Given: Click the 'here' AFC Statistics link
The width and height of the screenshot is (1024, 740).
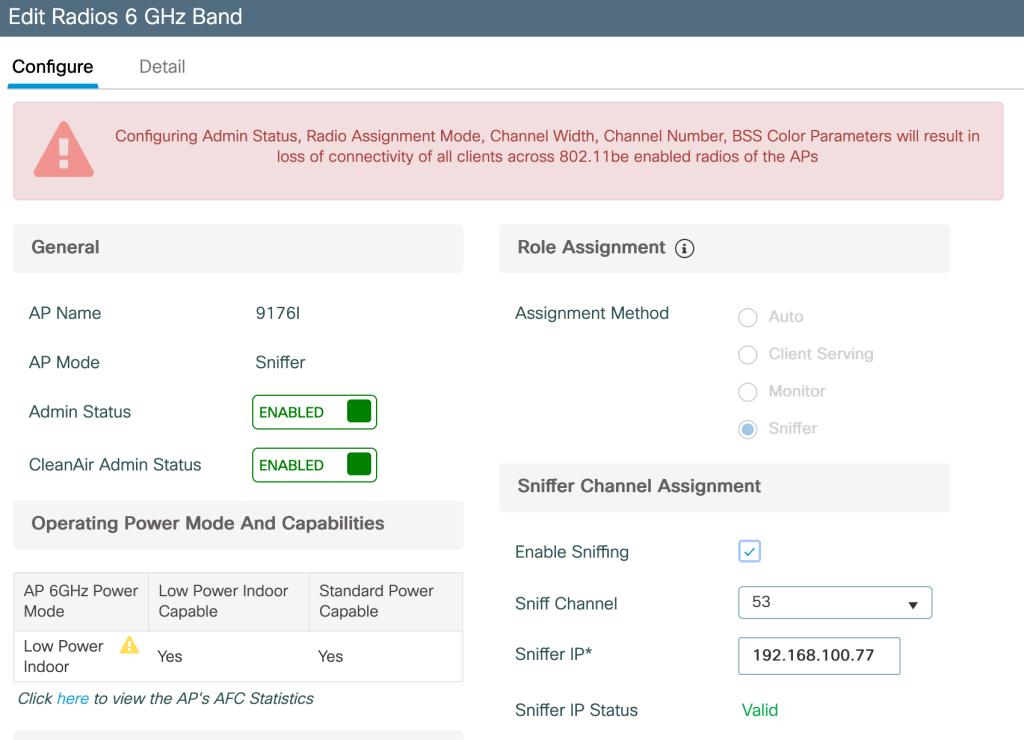Looking at the screenshot, I should pos(73,699).
